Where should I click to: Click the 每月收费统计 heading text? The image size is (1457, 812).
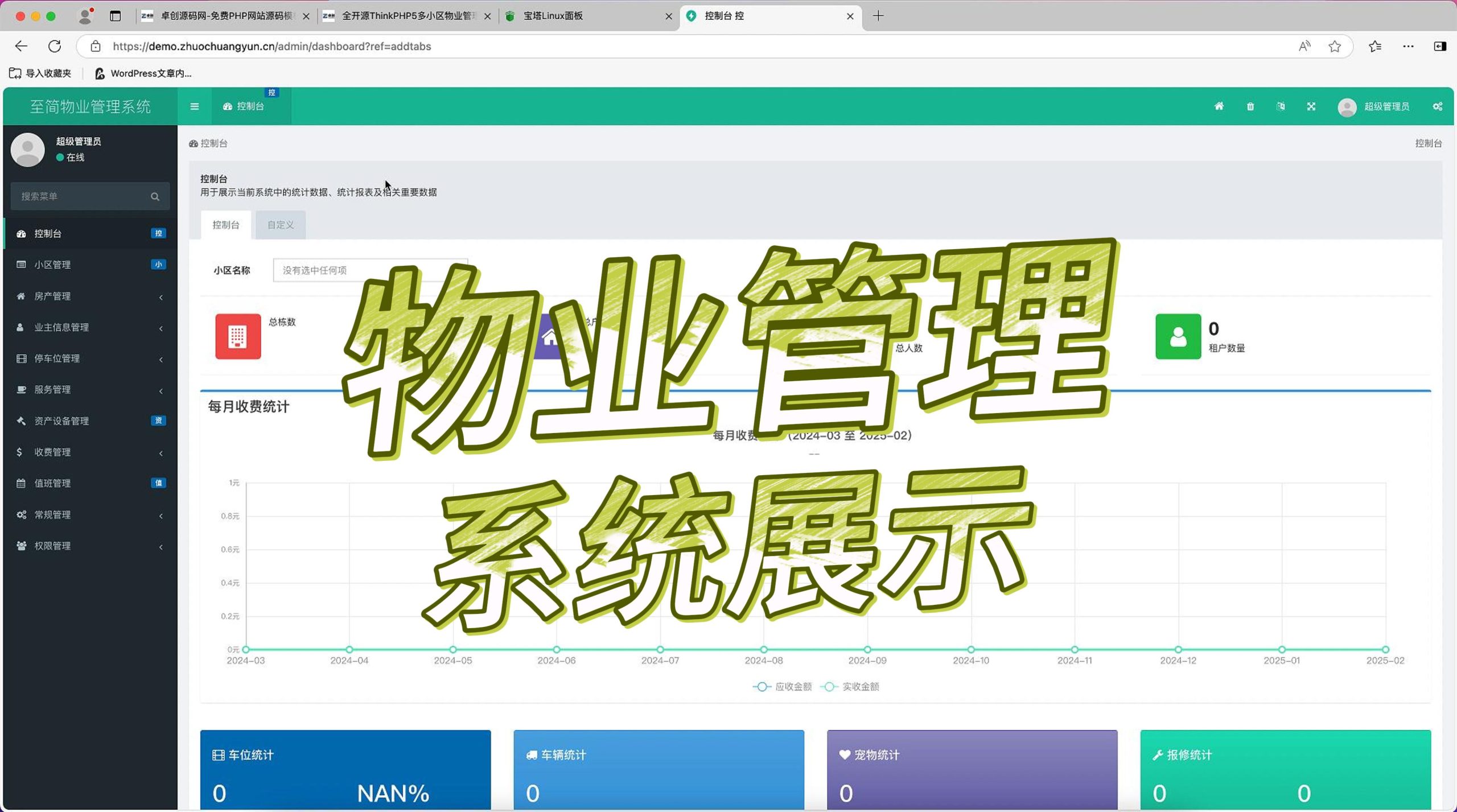tap(248, 407)
